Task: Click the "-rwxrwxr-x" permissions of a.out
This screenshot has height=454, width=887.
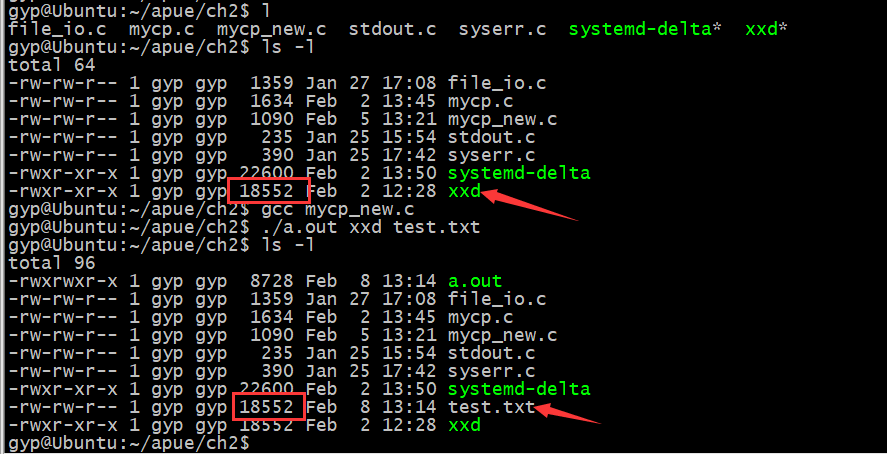Action: point(63,281)
